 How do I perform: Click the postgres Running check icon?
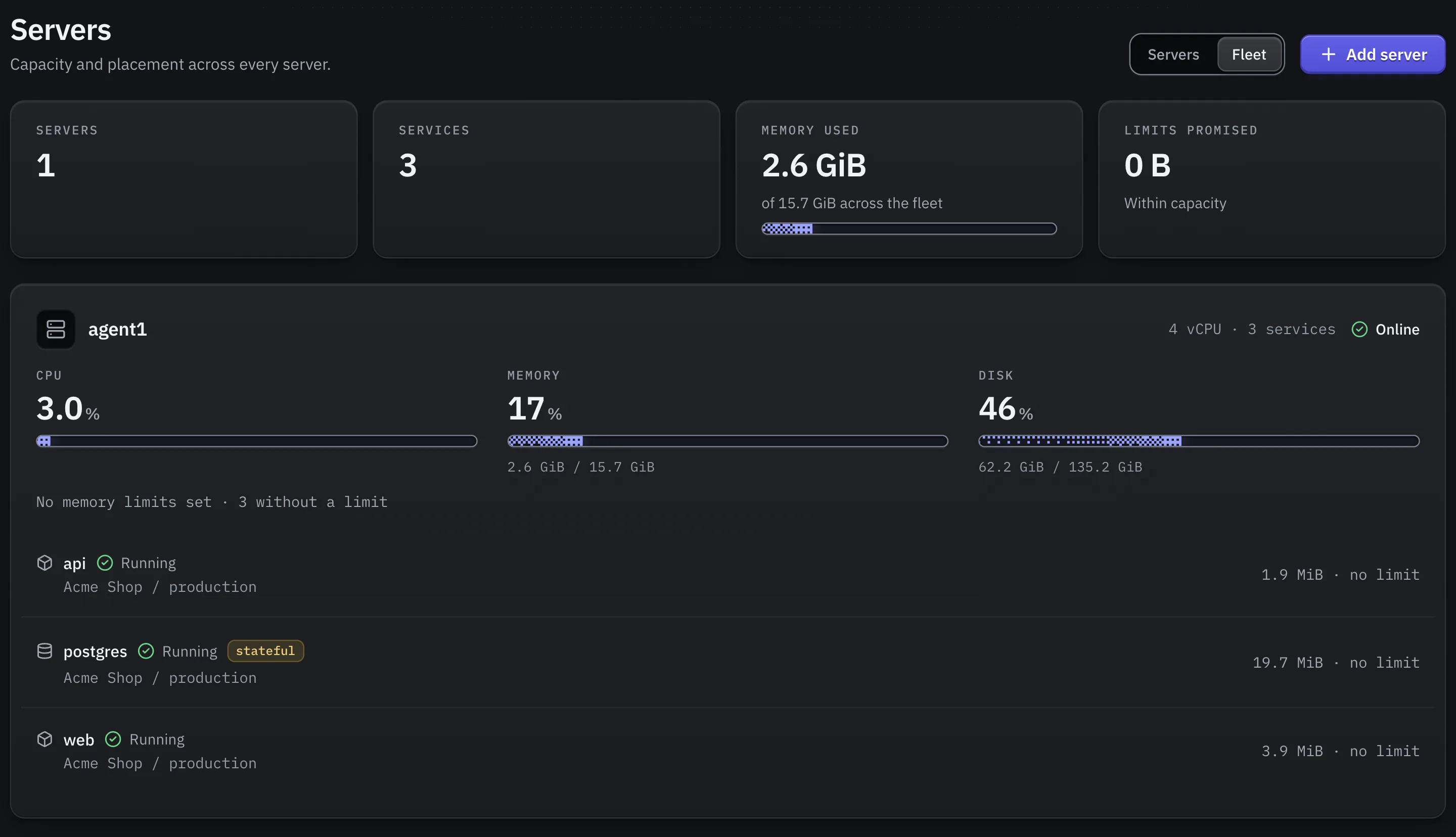[x=146, y=650]
